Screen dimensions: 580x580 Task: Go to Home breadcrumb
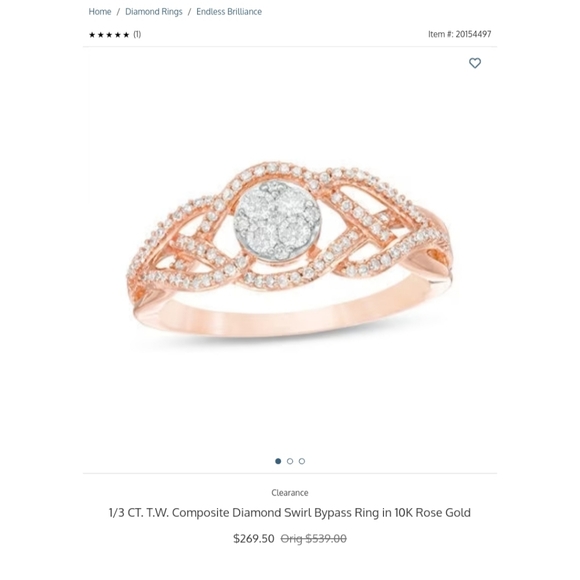[100, 11]
